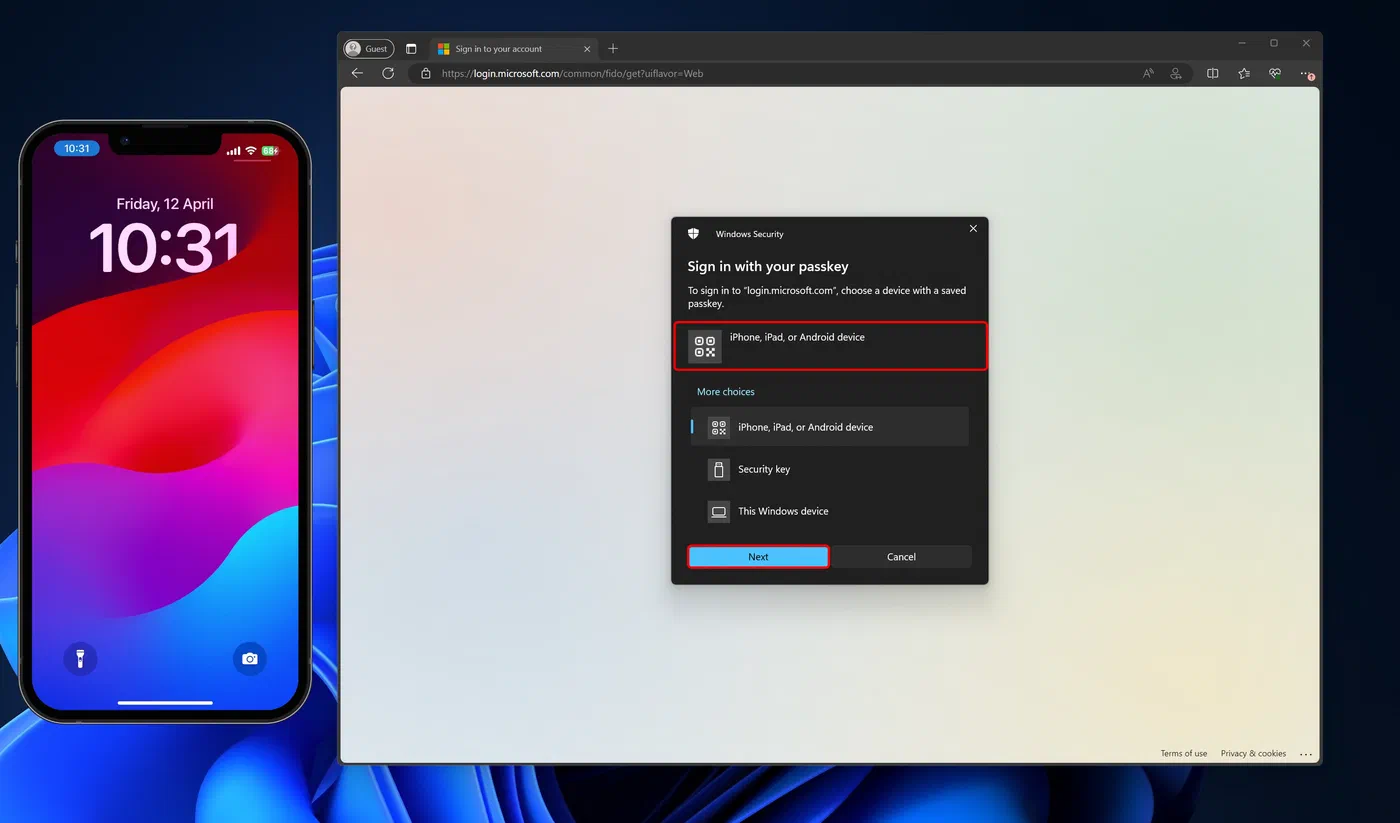Open the split screen icon
1400x823 pixels.
(1212, 73)
